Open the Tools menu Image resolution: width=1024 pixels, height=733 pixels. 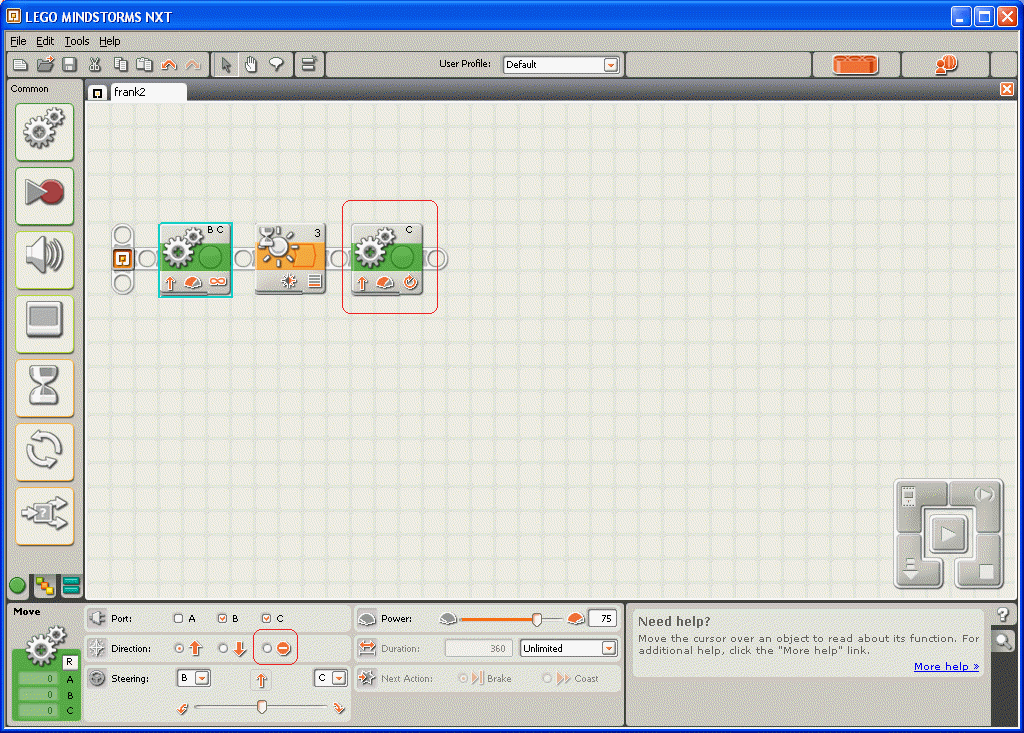pyautogui.click(x=77, y=41)
